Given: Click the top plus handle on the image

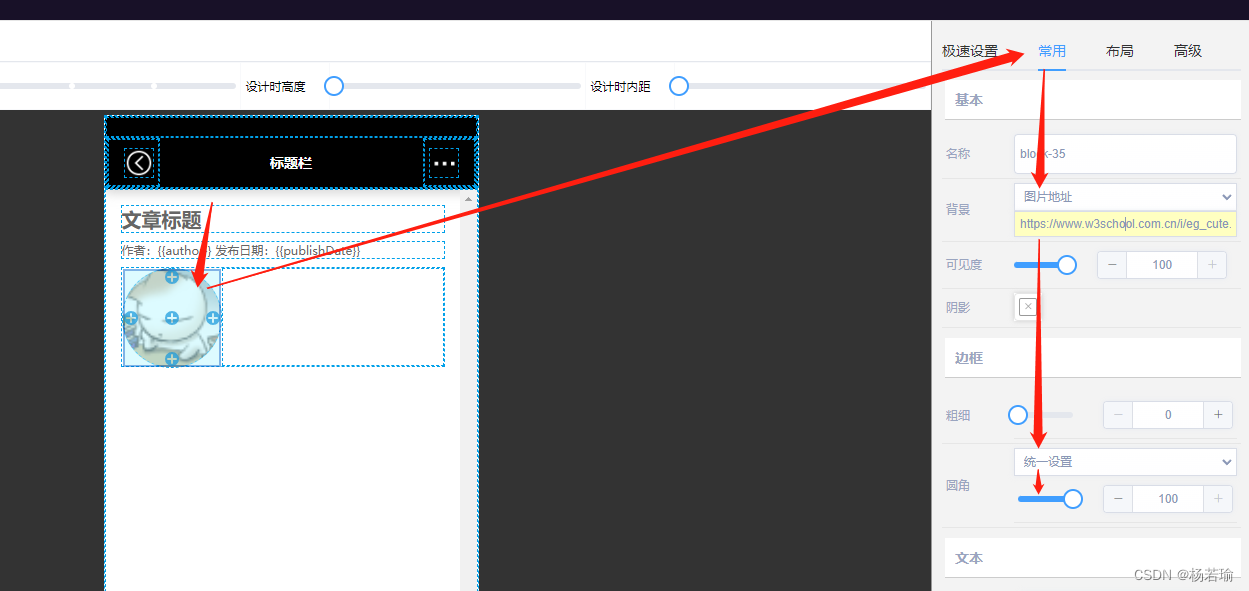Looking at the screenshot, I should coord(172,276).
